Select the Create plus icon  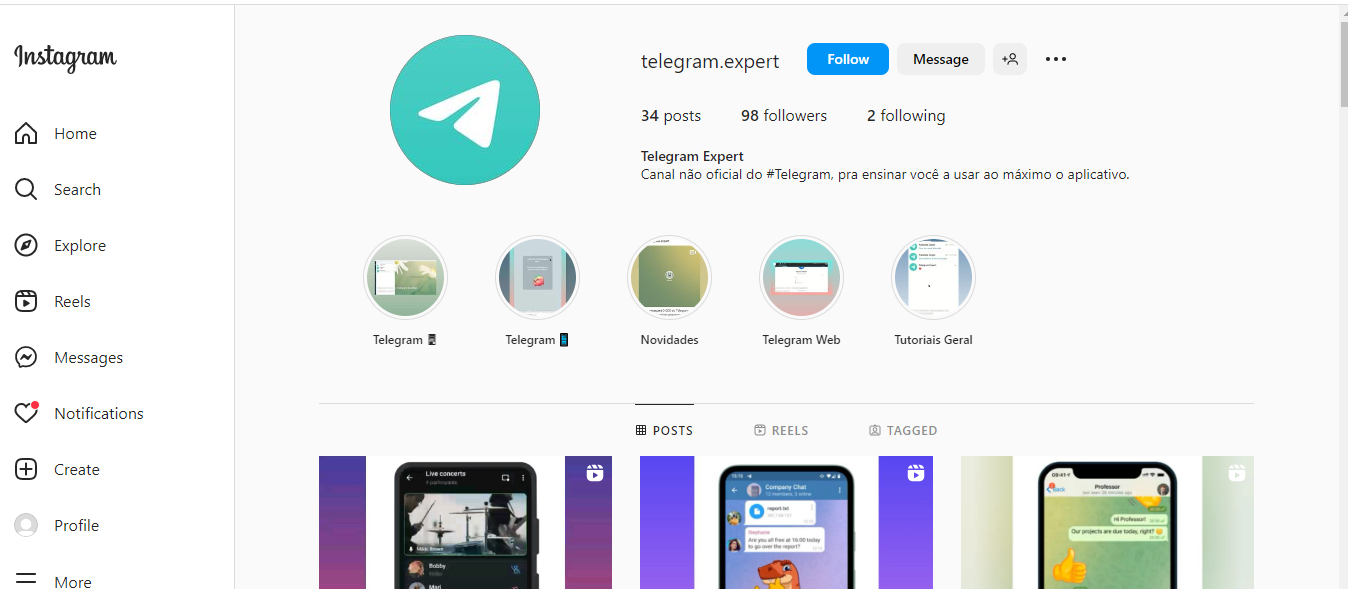[26, 469]
